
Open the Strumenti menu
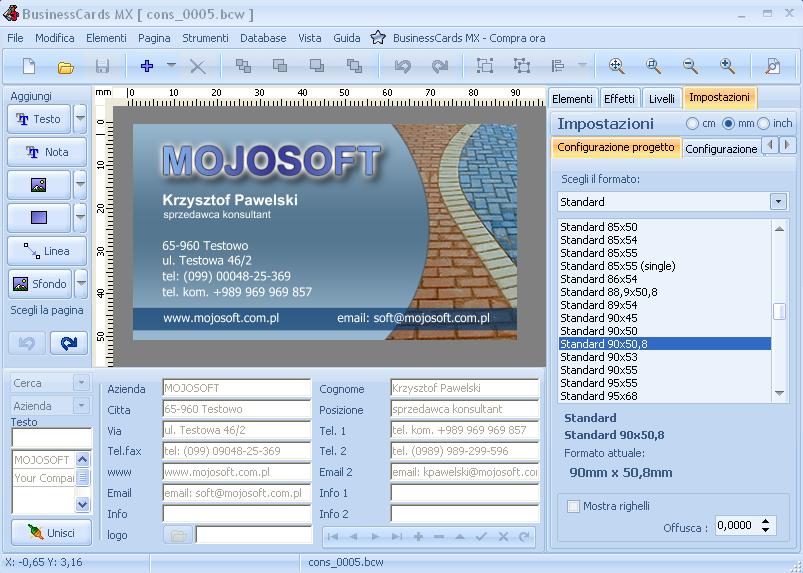[205, 38]
